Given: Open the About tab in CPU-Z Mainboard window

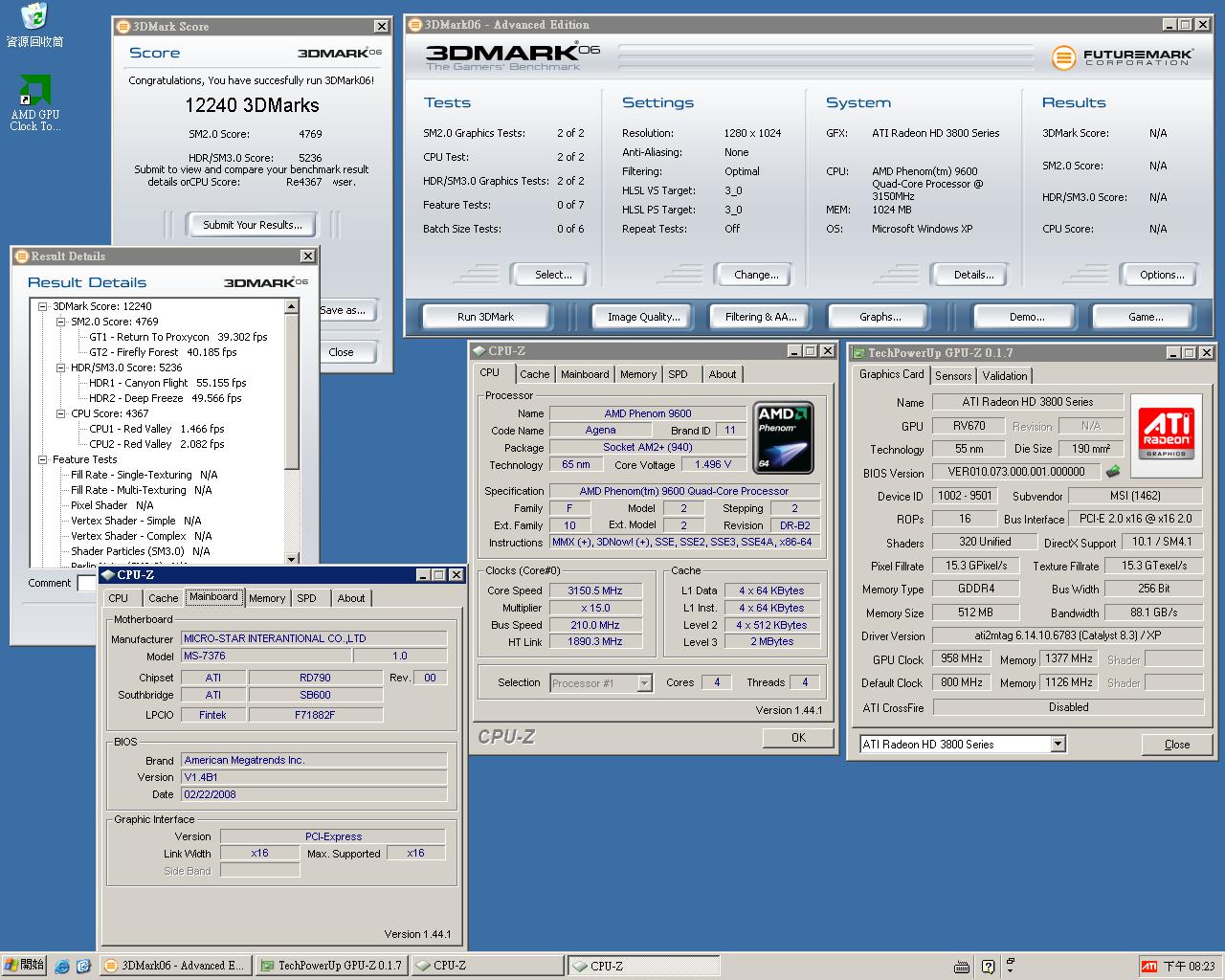Looking at the screenshot, I should (x=351, y=598).
